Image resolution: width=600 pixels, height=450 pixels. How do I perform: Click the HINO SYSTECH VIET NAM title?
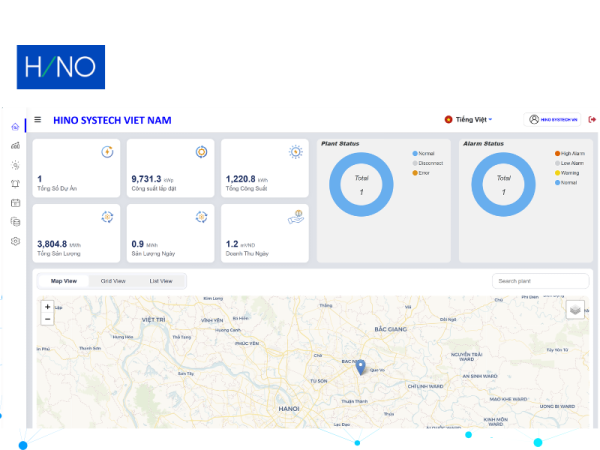pyautogui.click(x=112, y=120)
